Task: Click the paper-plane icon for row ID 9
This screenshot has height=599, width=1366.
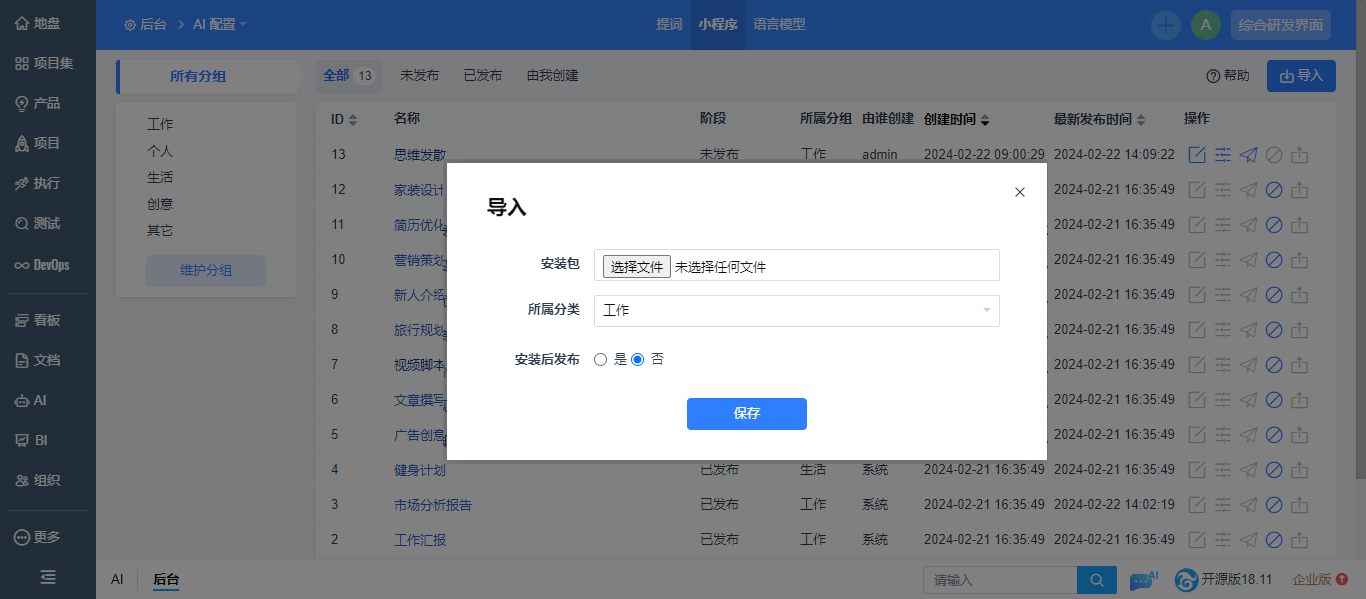Action: tap(1248, 295)
